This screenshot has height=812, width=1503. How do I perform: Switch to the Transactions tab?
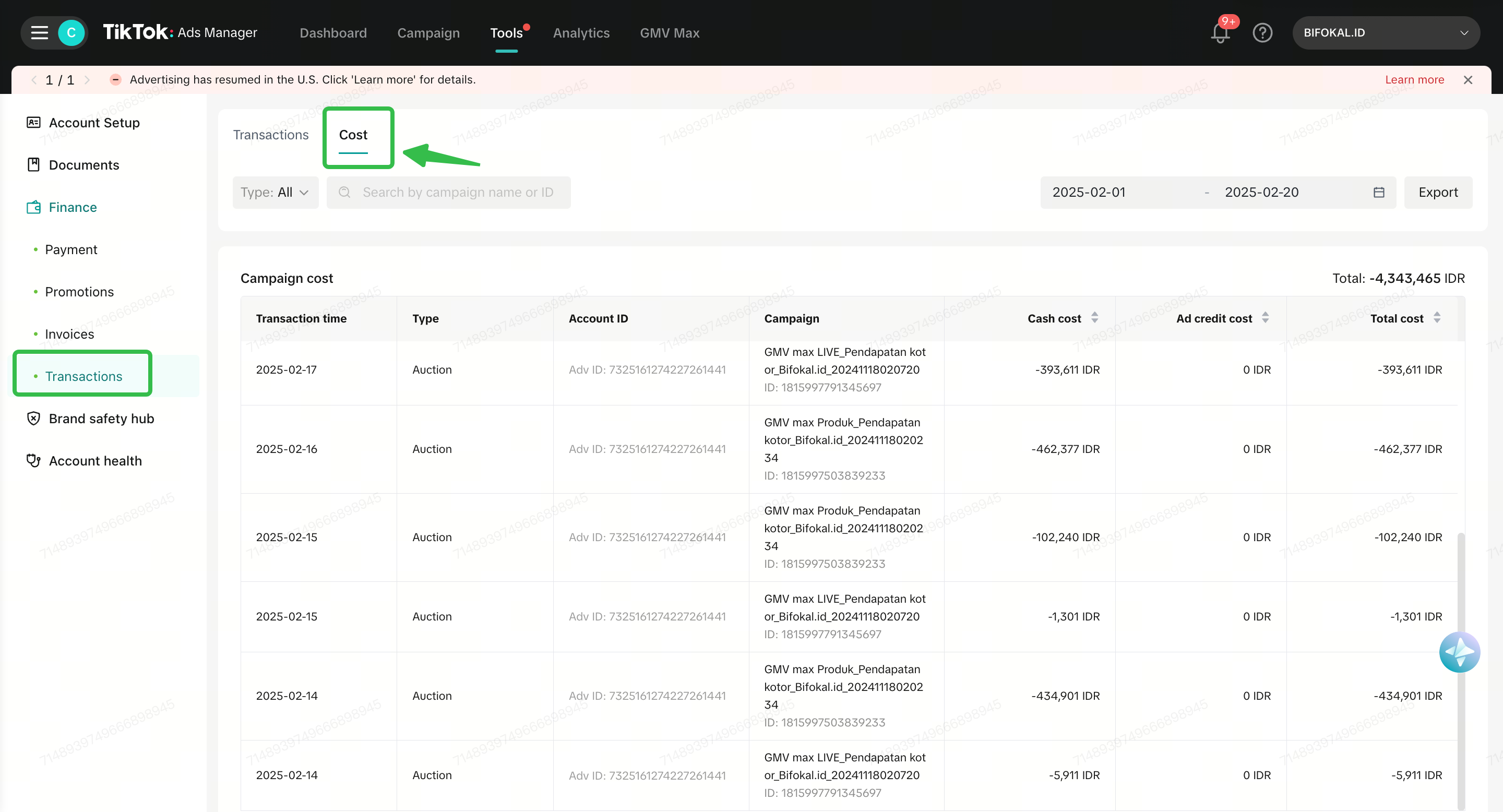(271, 135)
